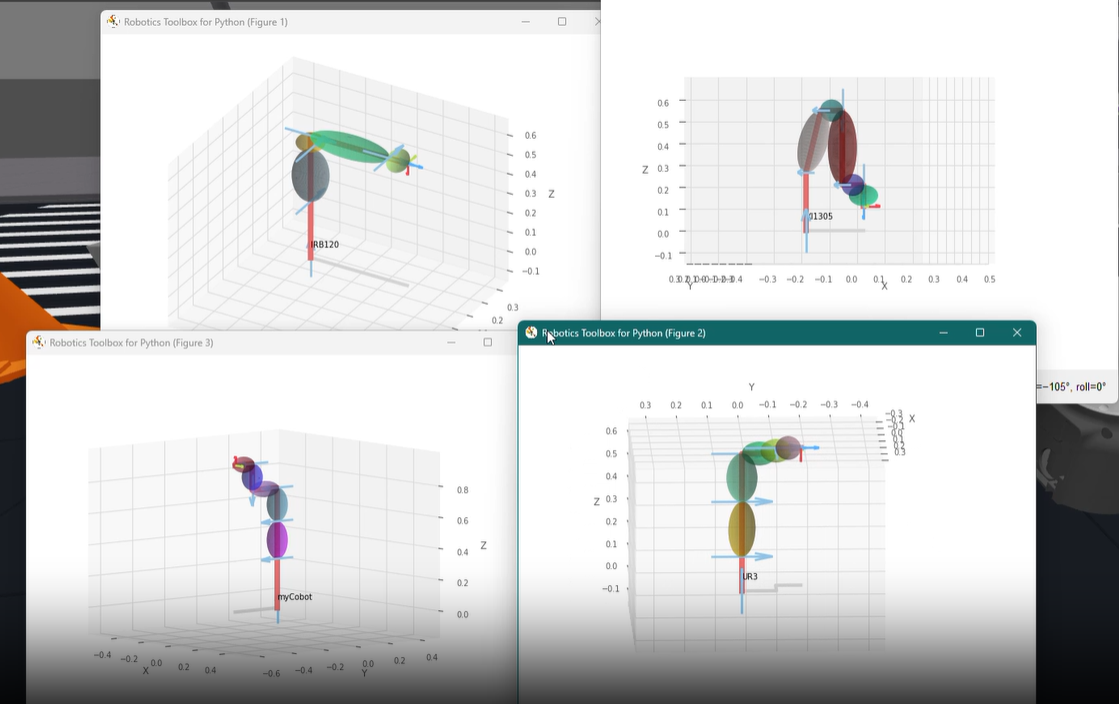Screen dimensions: 1119x704
Task: Focus the Figure 3 title bar text
Action: [x=131, y=343]
